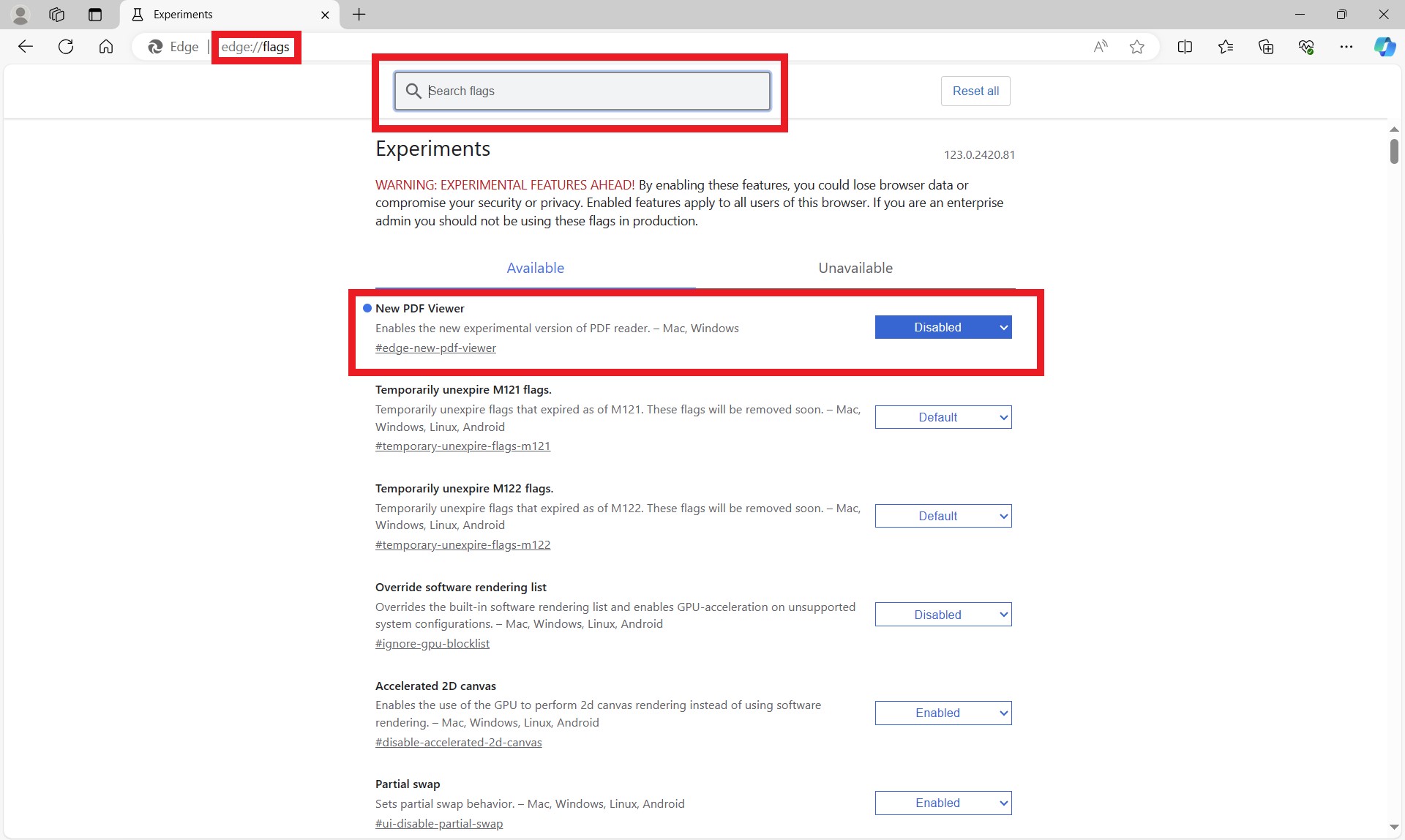This screenshot has width=1405, height=840.
Task: Open a new browser tab
Action: tap(358, 15)
